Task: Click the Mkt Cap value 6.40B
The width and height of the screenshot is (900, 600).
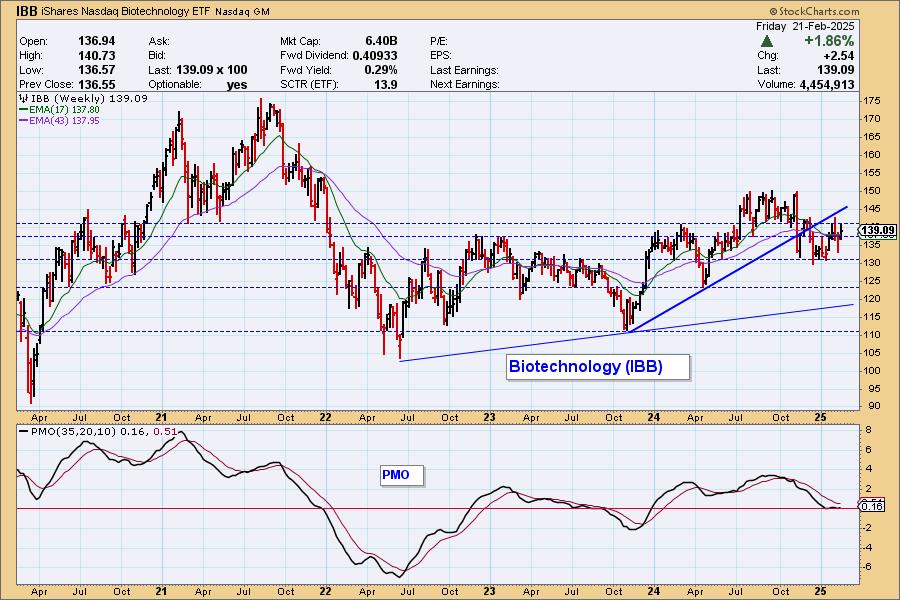Action: point(381,41)
